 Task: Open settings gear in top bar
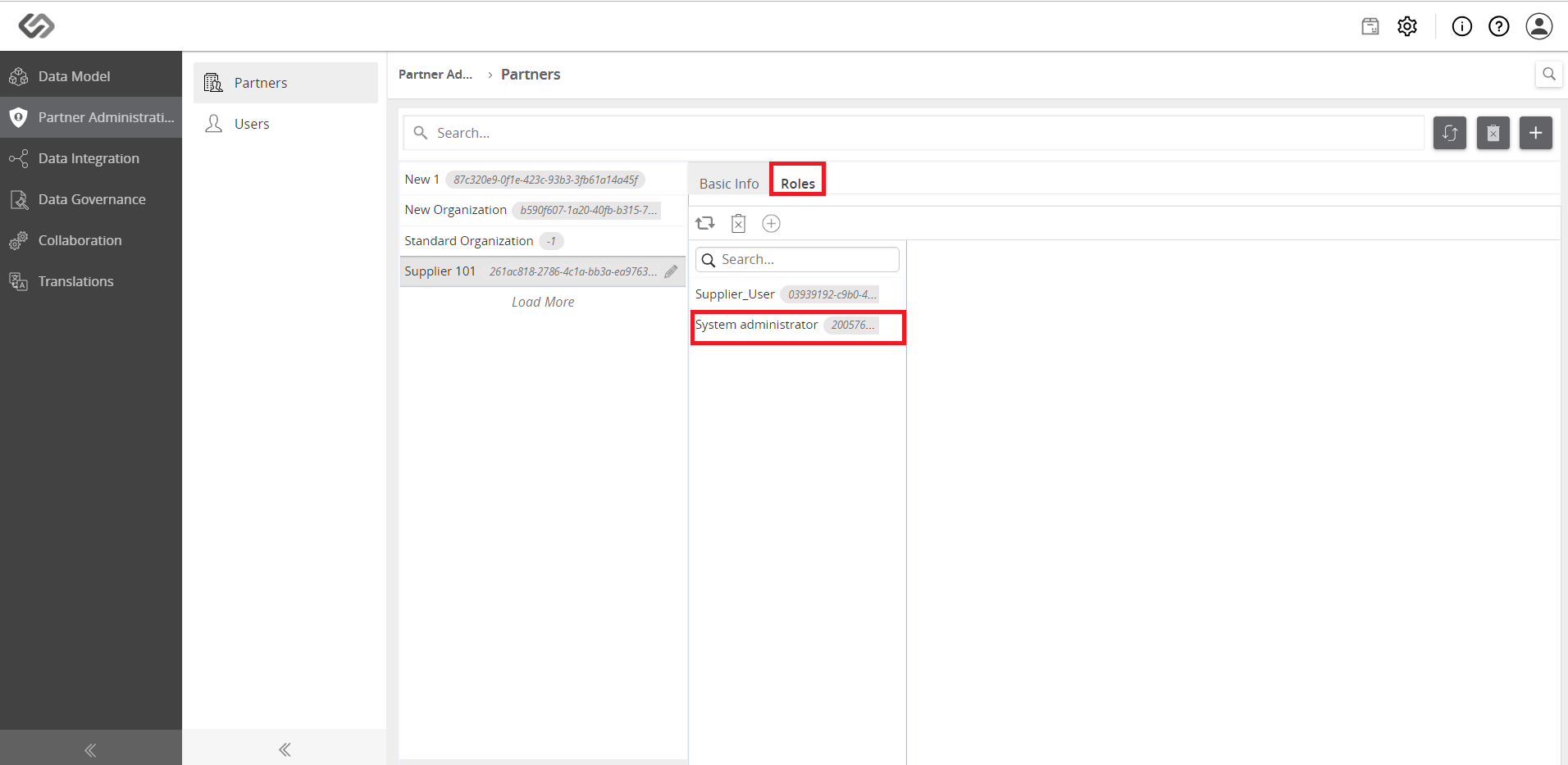click(x=1407, y=26)
